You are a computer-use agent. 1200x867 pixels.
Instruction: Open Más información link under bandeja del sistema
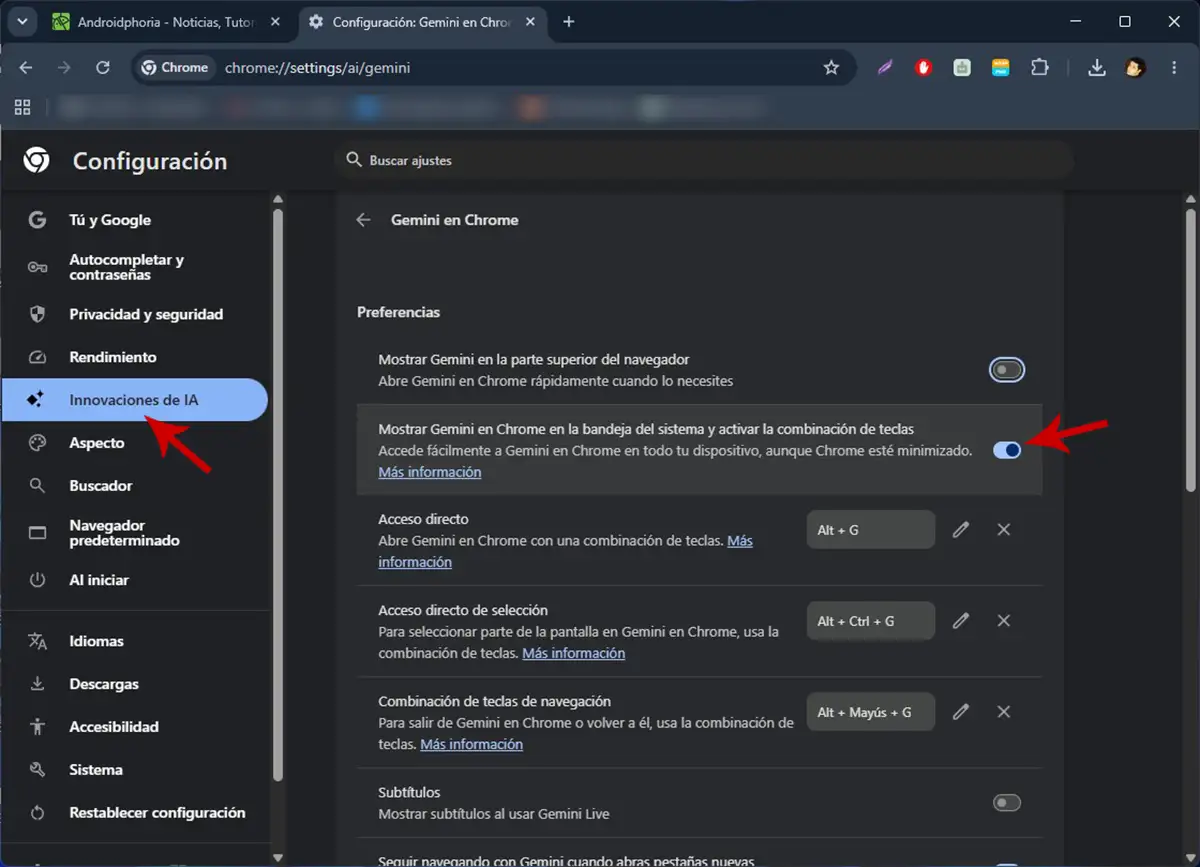coord(430,472)
